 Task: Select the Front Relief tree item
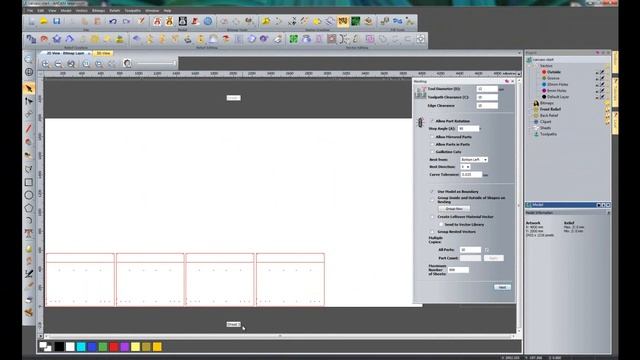[550, 109]
